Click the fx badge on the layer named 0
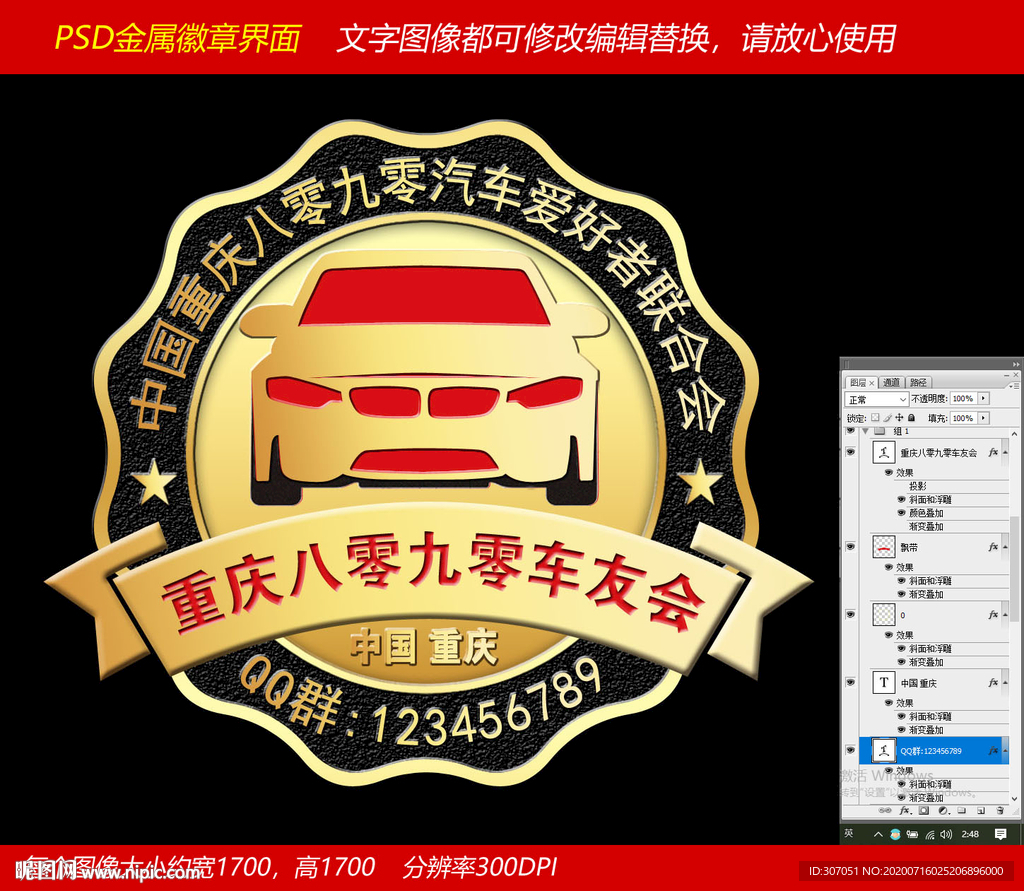The image size is (1024, 891). tap(993, 615)
